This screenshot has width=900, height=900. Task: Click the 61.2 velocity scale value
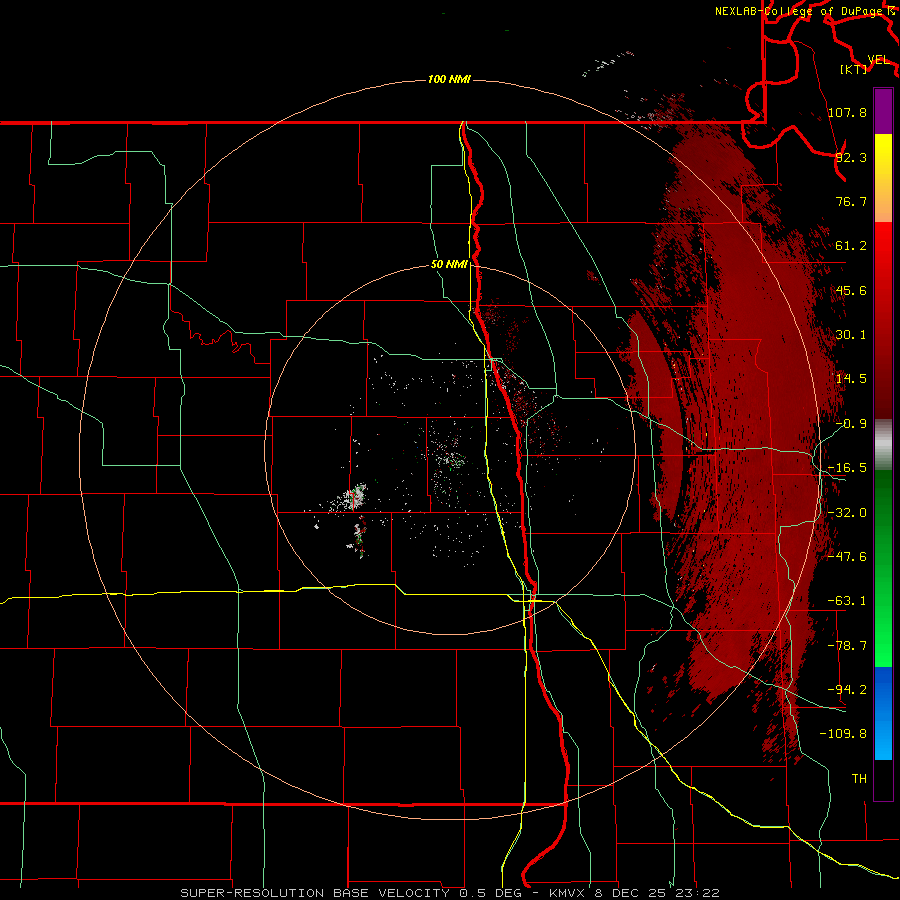click(851, 246)
